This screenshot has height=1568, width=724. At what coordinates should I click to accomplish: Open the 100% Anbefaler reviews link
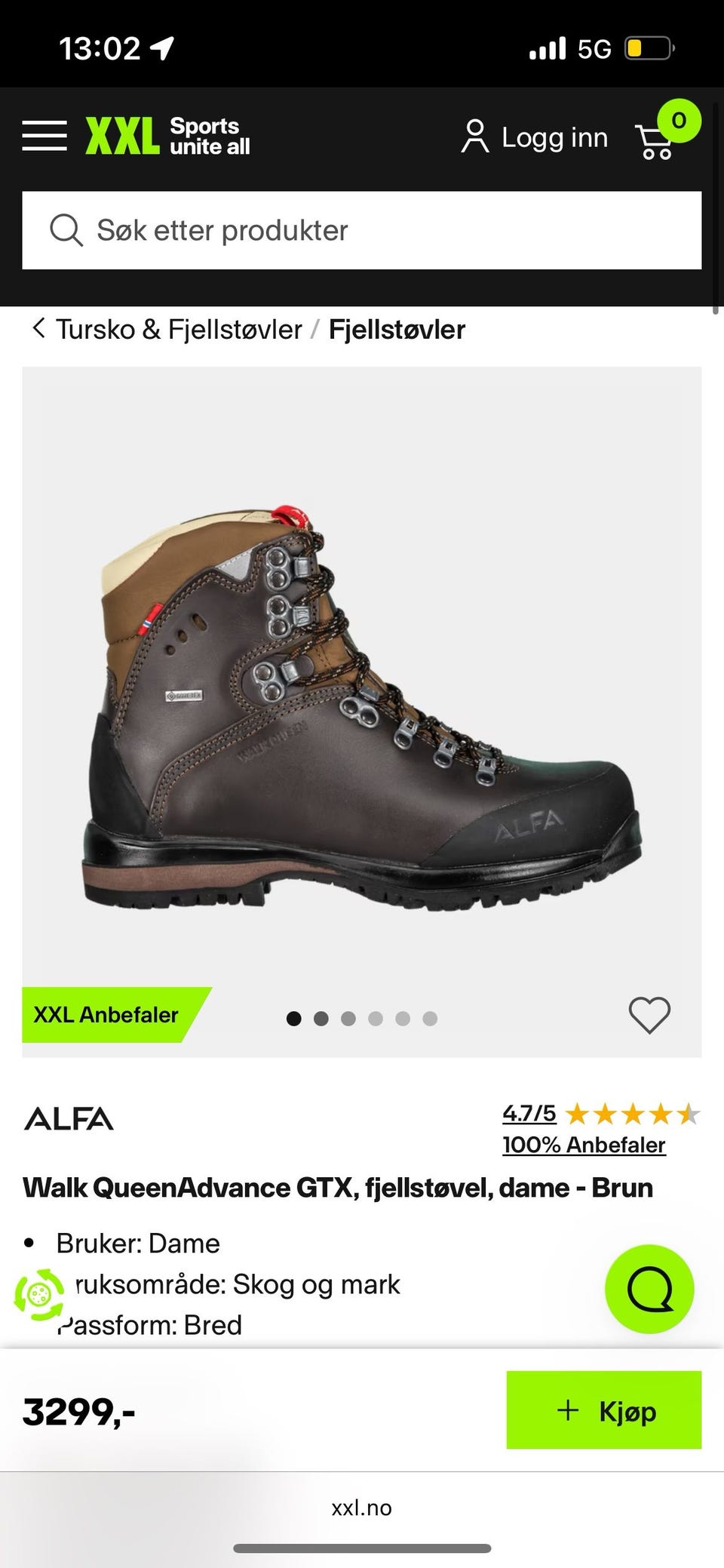(584, 1145)
